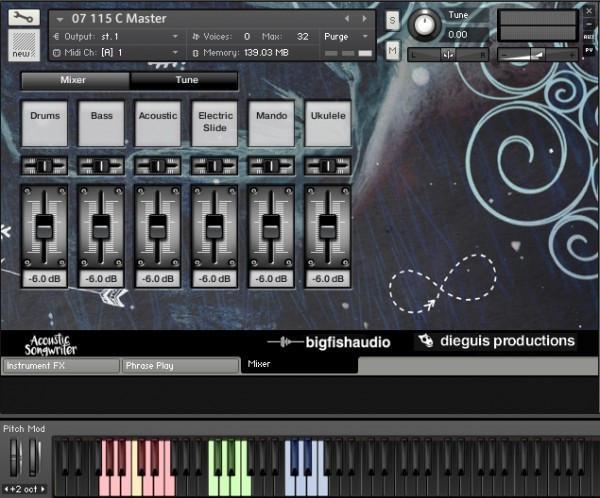Click the pan L-R slider
This screenshot has width=600, height=498.
pos(448,55)
